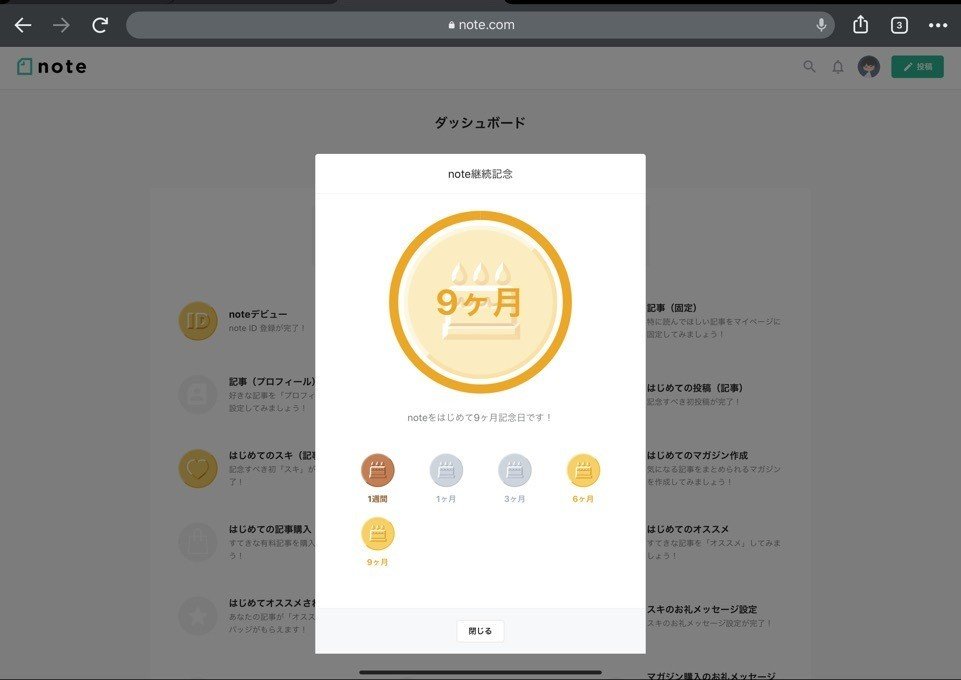The width and height of the screenshot is (961, 680).
Task: Click the はじめてのスキ heart badge
Action: [x=198, y=469]
